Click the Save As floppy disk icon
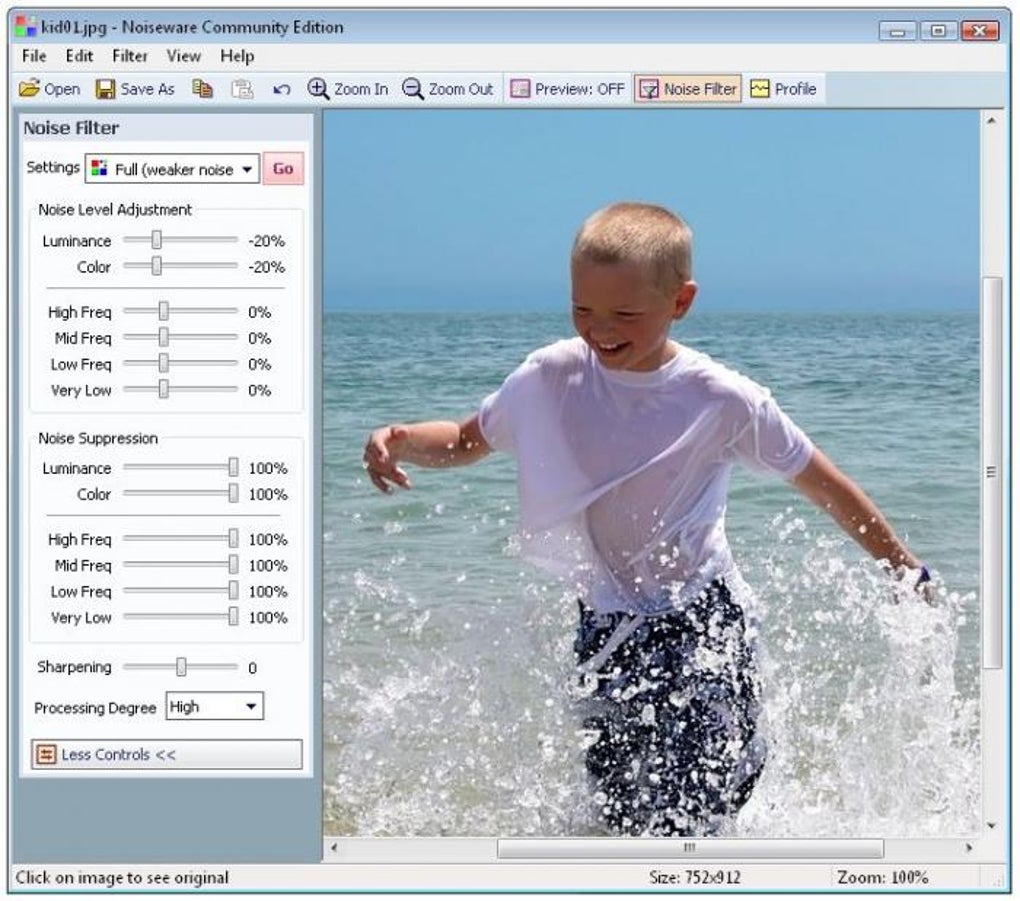The image size is (1020, 901). click(x=105, y=88)
